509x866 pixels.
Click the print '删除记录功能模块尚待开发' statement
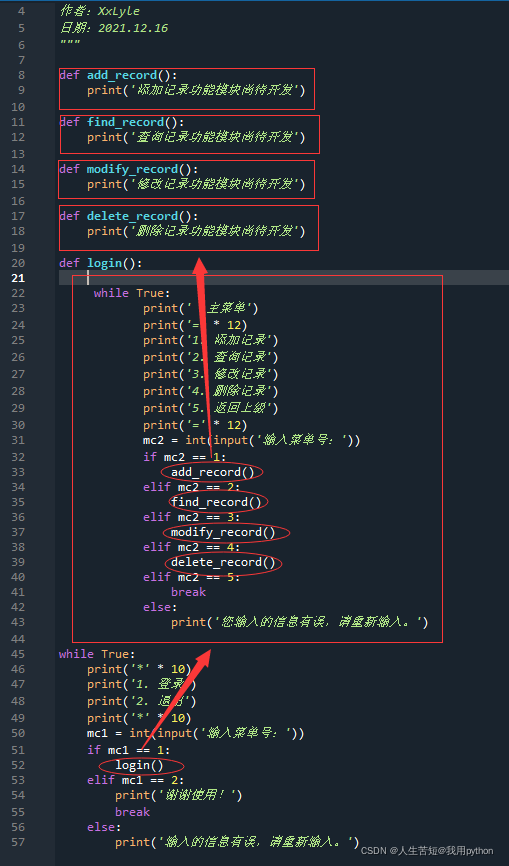click(196, 231)
